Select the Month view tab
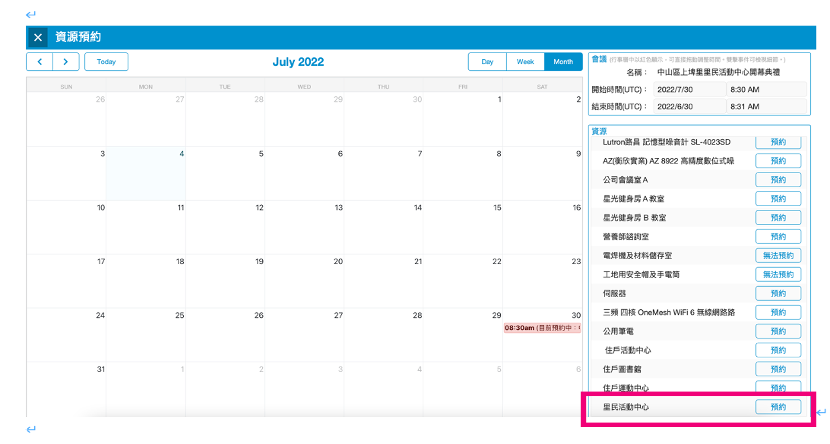Screen dimensions: 830x444 click(563, 62)
